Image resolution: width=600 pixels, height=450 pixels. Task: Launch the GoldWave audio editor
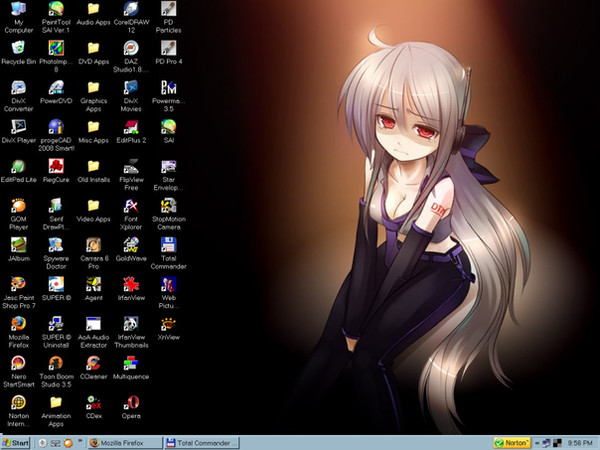[x=131, y=245]
